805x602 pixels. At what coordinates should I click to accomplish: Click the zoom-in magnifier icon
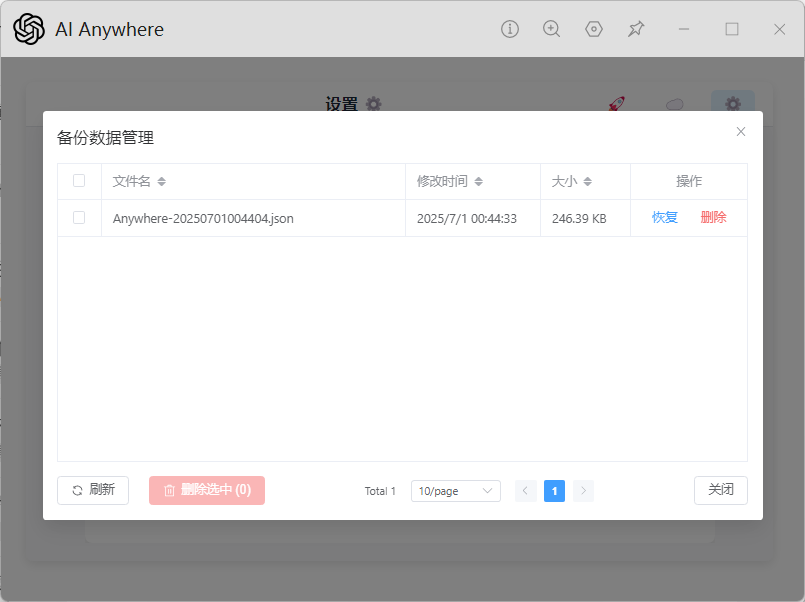(551, 29)
